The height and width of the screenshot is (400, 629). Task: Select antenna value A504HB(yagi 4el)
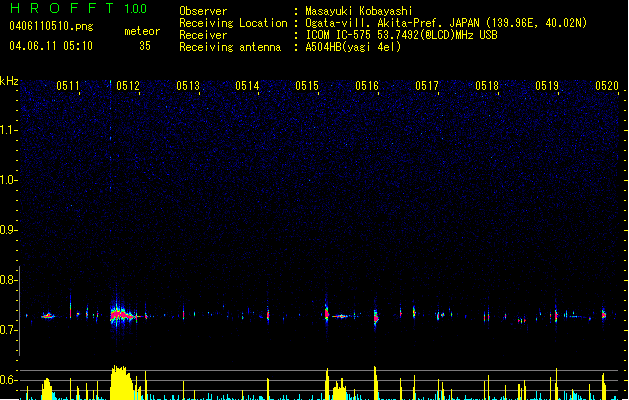click(x=353, y=47)
